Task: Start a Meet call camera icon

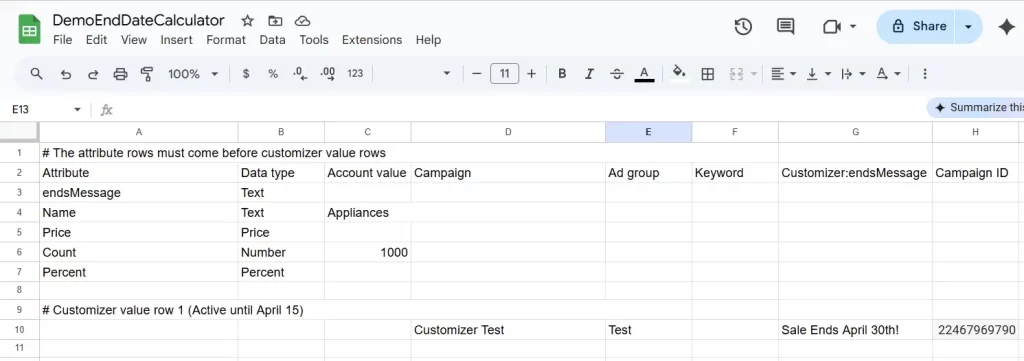Action: pos(831,27)
